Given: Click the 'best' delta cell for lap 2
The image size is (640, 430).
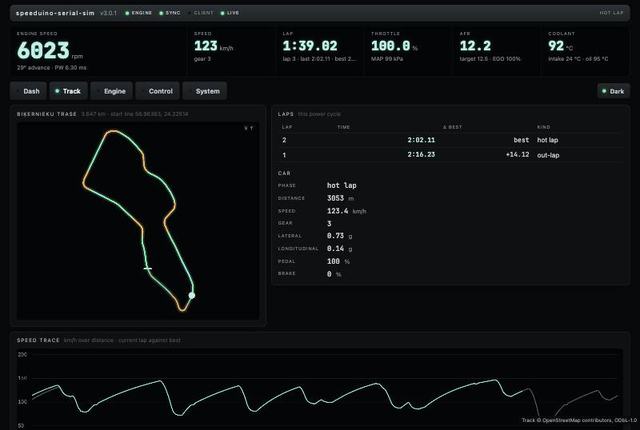Looking at the screenshot, I should click(521, 140).
